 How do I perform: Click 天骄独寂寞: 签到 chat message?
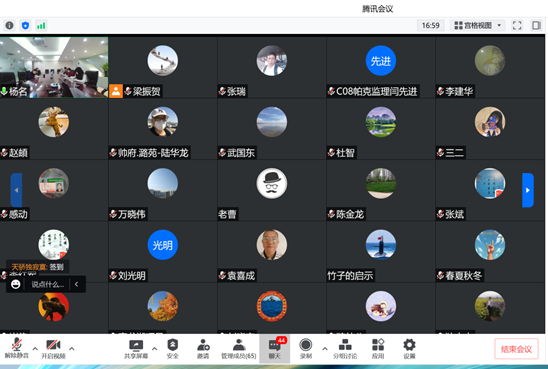pyautogui.click(x=37, y=267)
